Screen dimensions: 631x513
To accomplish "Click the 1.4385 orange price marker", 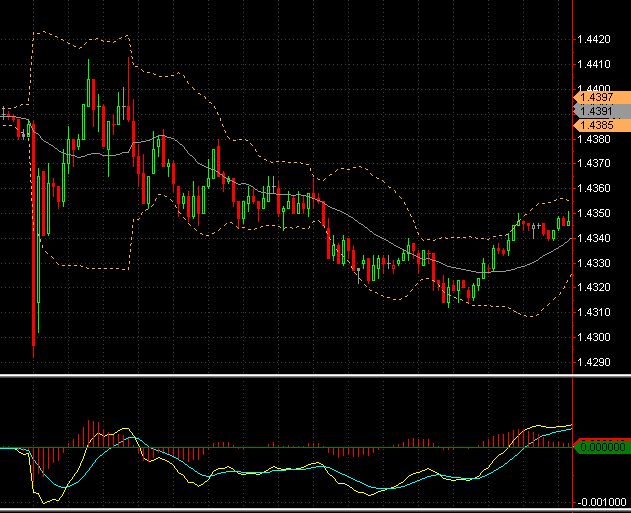I will point(602,125).
